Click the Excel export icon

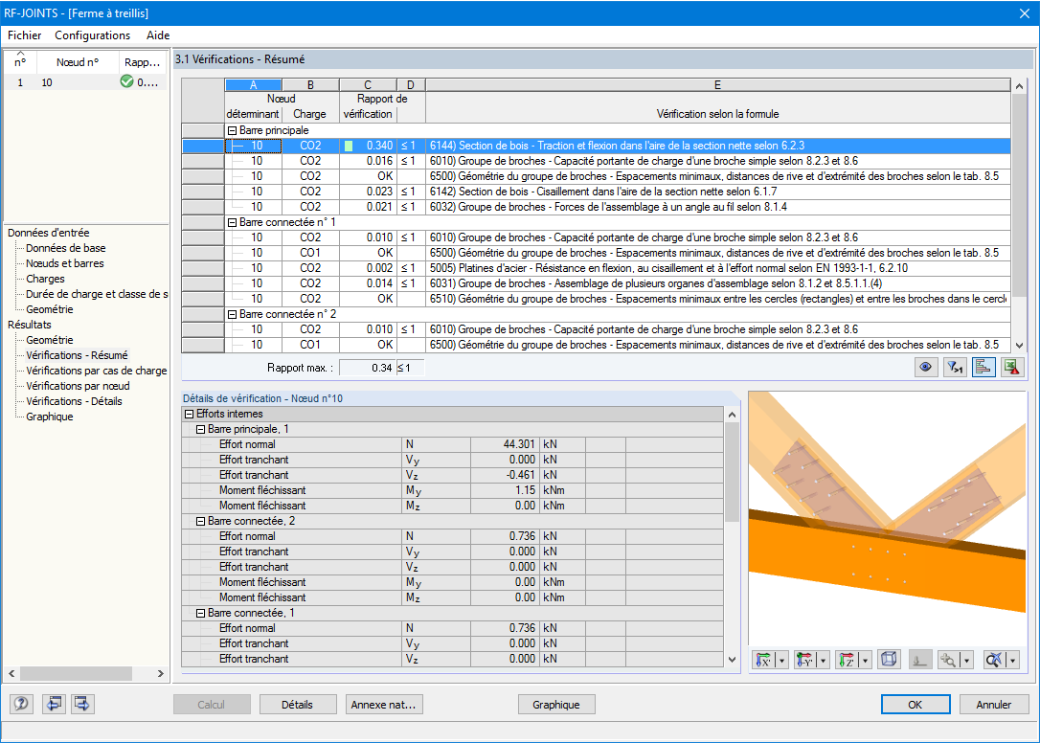click(x=1011, y=367)
